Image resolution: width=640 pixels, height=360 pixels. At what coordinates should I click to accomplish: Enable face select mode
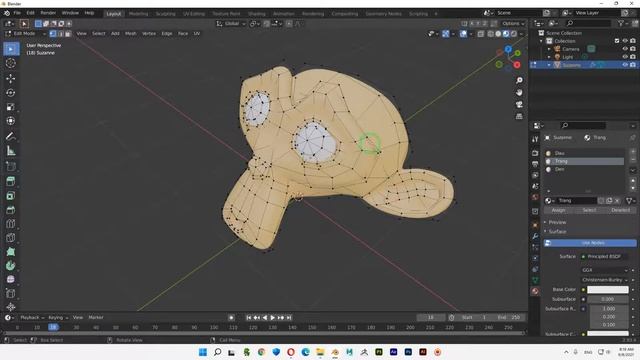pos(68,33)
